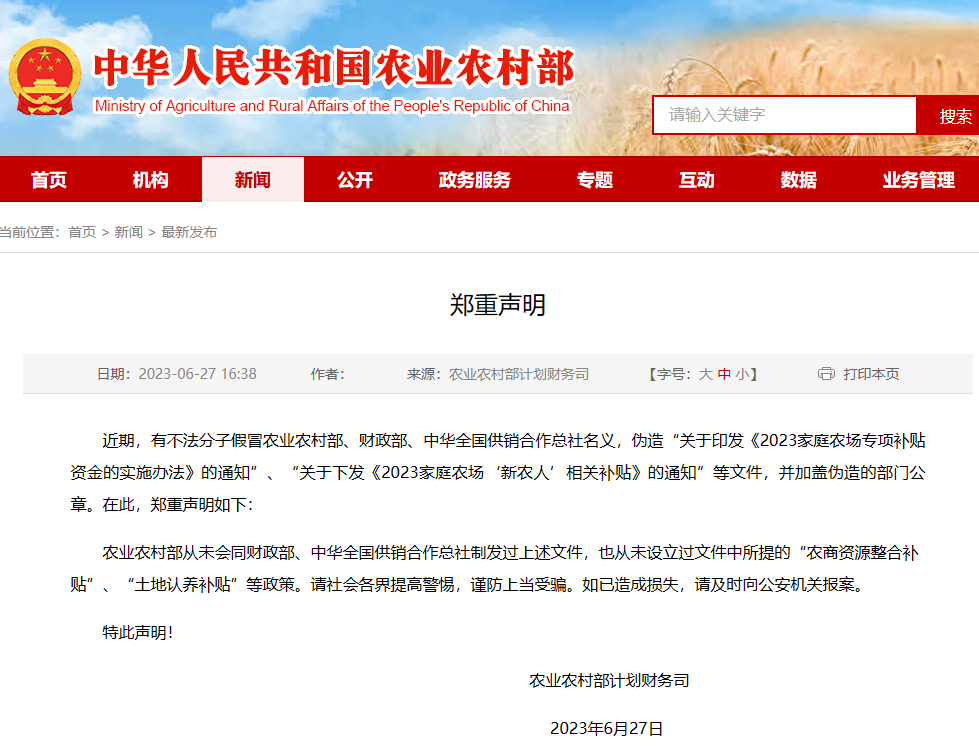Open the 业务管理 navigation item
This screenshot has height=751, width=979.
pos(918,180)
